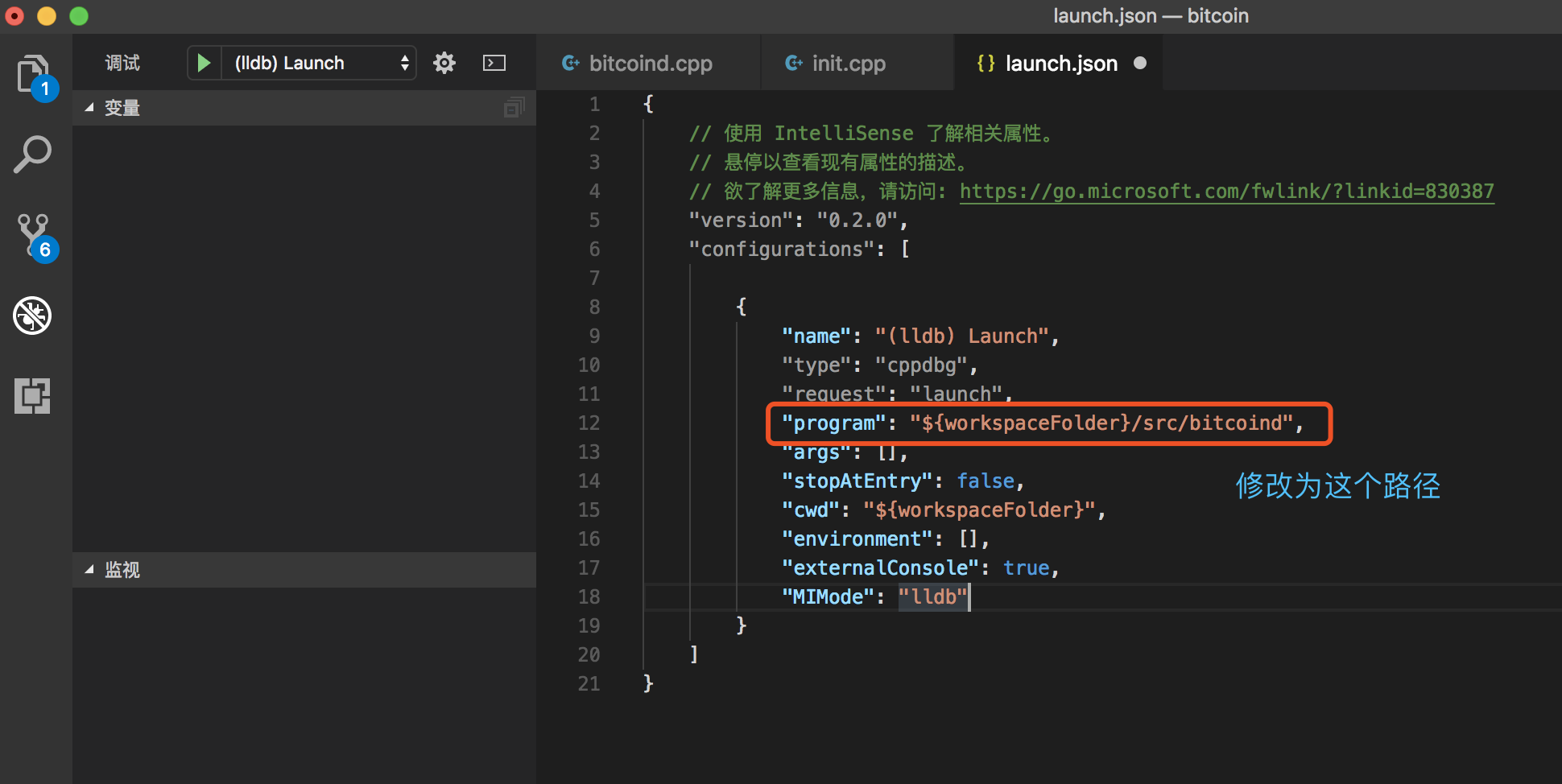Click the 调试 panel title
1562x784 pixels.
[x=122, y=63]
